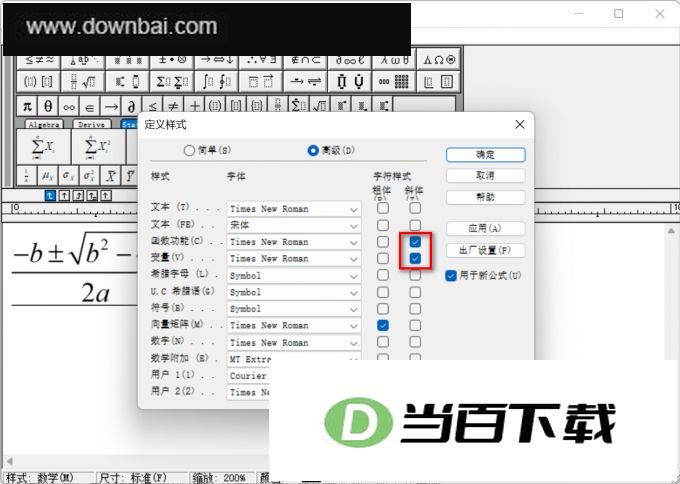Select the center tab stop icon
The width and height of the screenshot is (680, 484).
(x=64, y=196)
